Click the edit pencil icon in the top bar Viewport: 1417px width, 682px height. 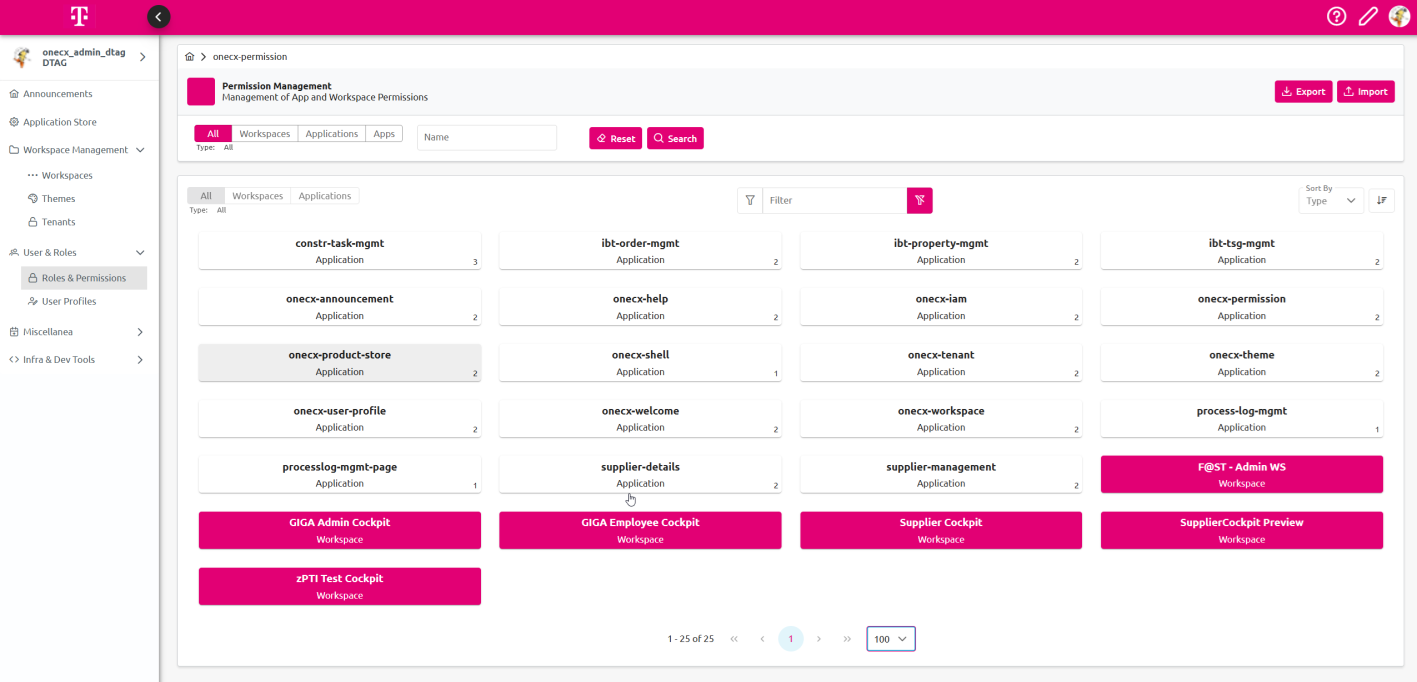[1368, 16]
